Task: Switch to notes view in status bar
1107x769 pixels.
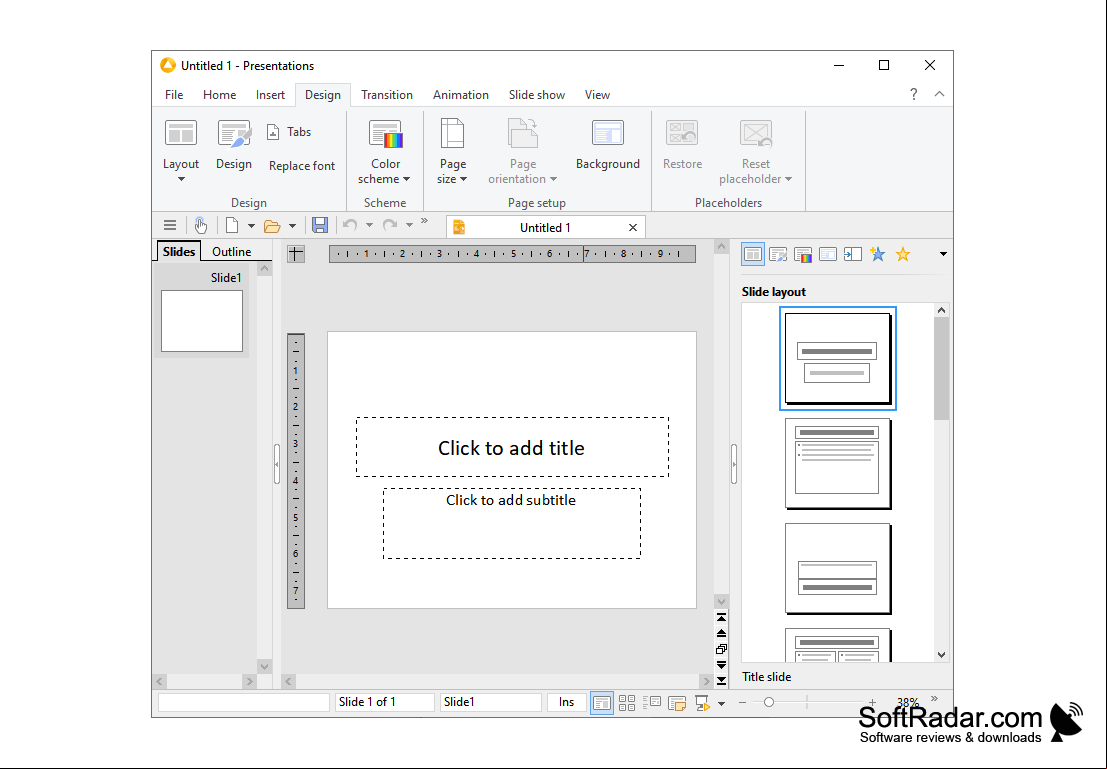Action: (x=677, y=703)
